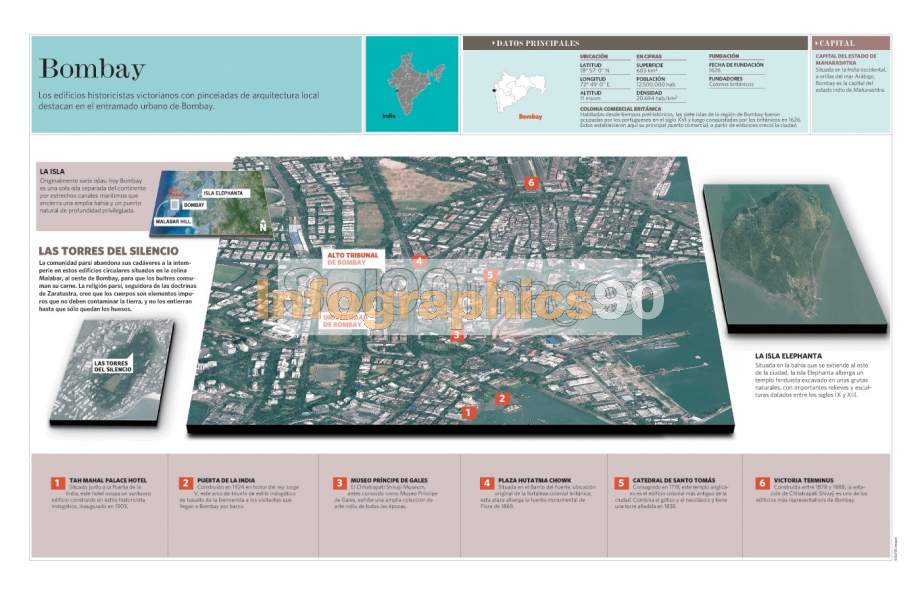Click the "SUPERFICIE" data entry
The image size is (920, 594).
click(x=652, y=68)
